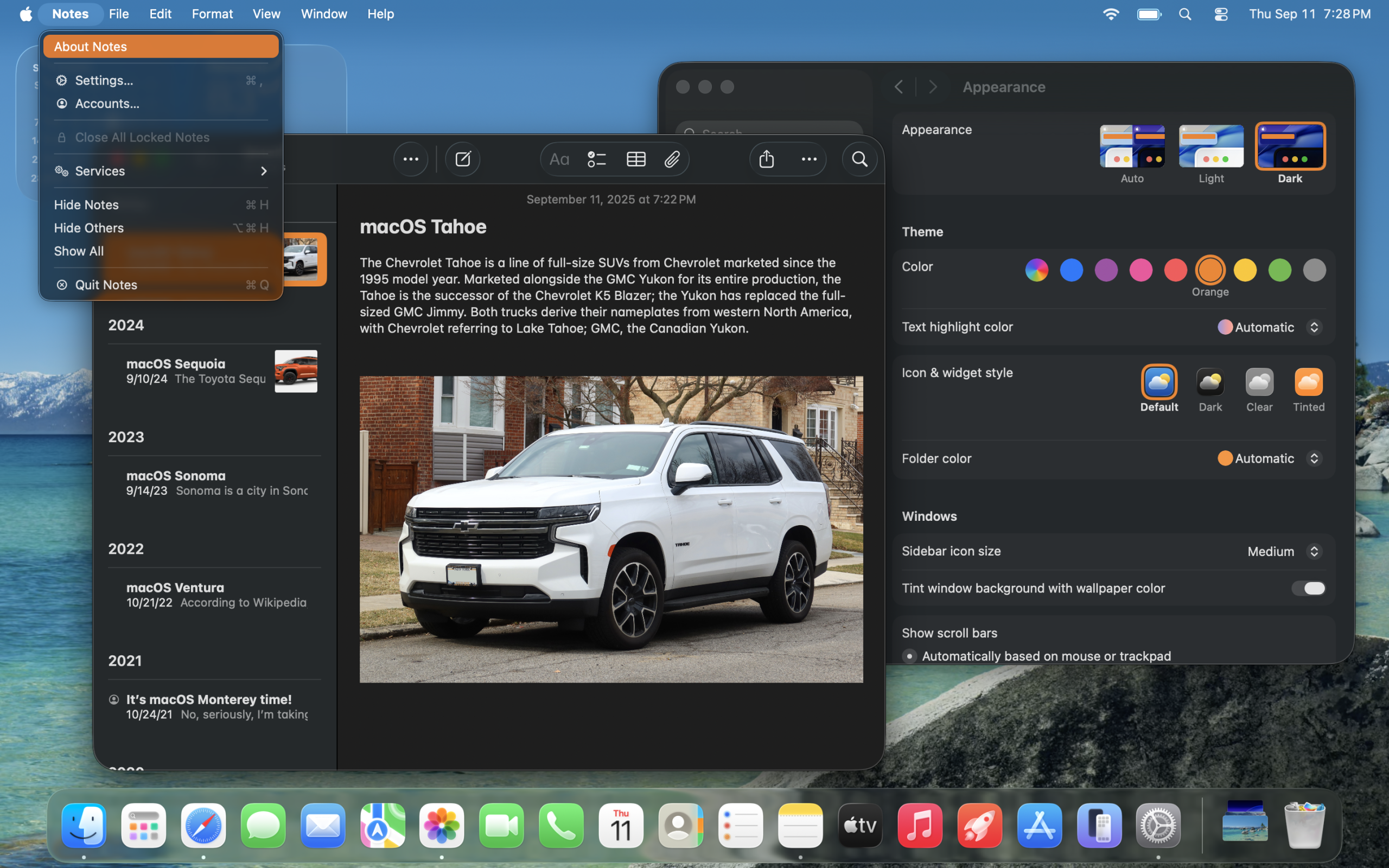Click the paperclip attachment icon
1389x868 pixels.
click(672, 159)
